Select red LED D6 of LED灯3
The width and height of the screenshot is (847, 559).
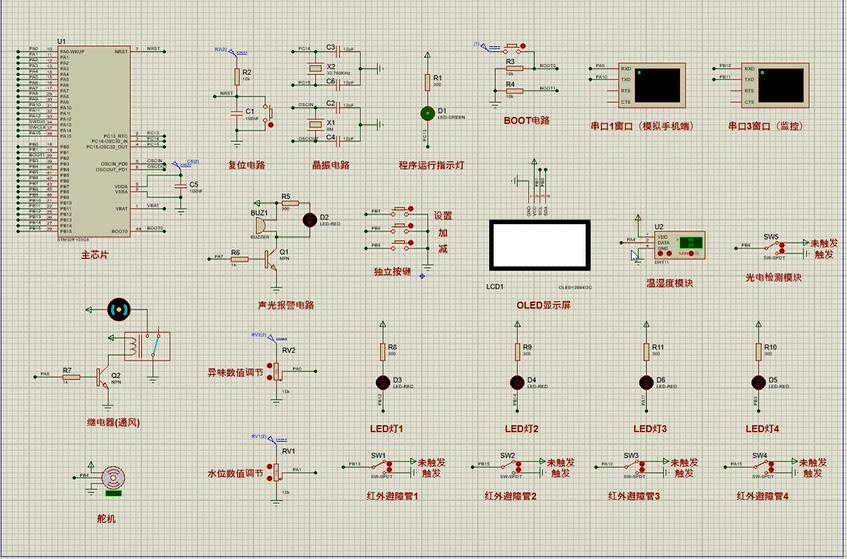(x=647, y=382)
